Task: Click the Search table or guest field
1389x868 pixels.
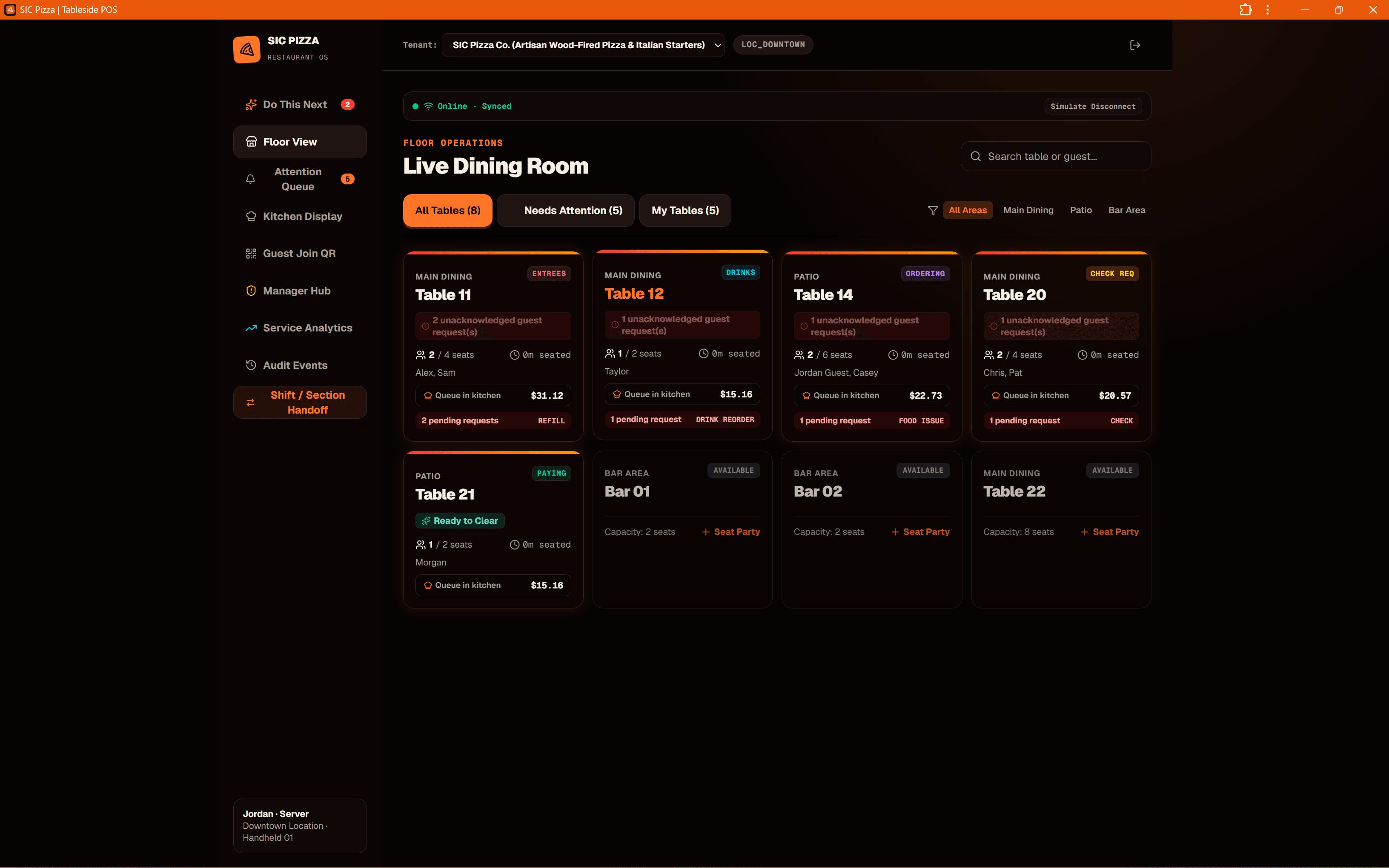Action: (x=1055, y=156)
